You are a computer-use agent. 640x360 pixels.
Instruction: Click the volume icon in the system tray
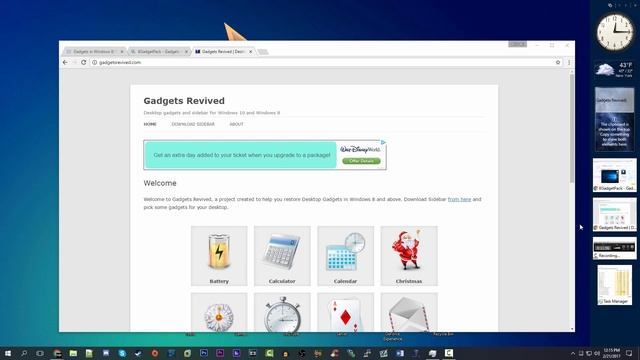pyautogui.click(x=597, y=353)
